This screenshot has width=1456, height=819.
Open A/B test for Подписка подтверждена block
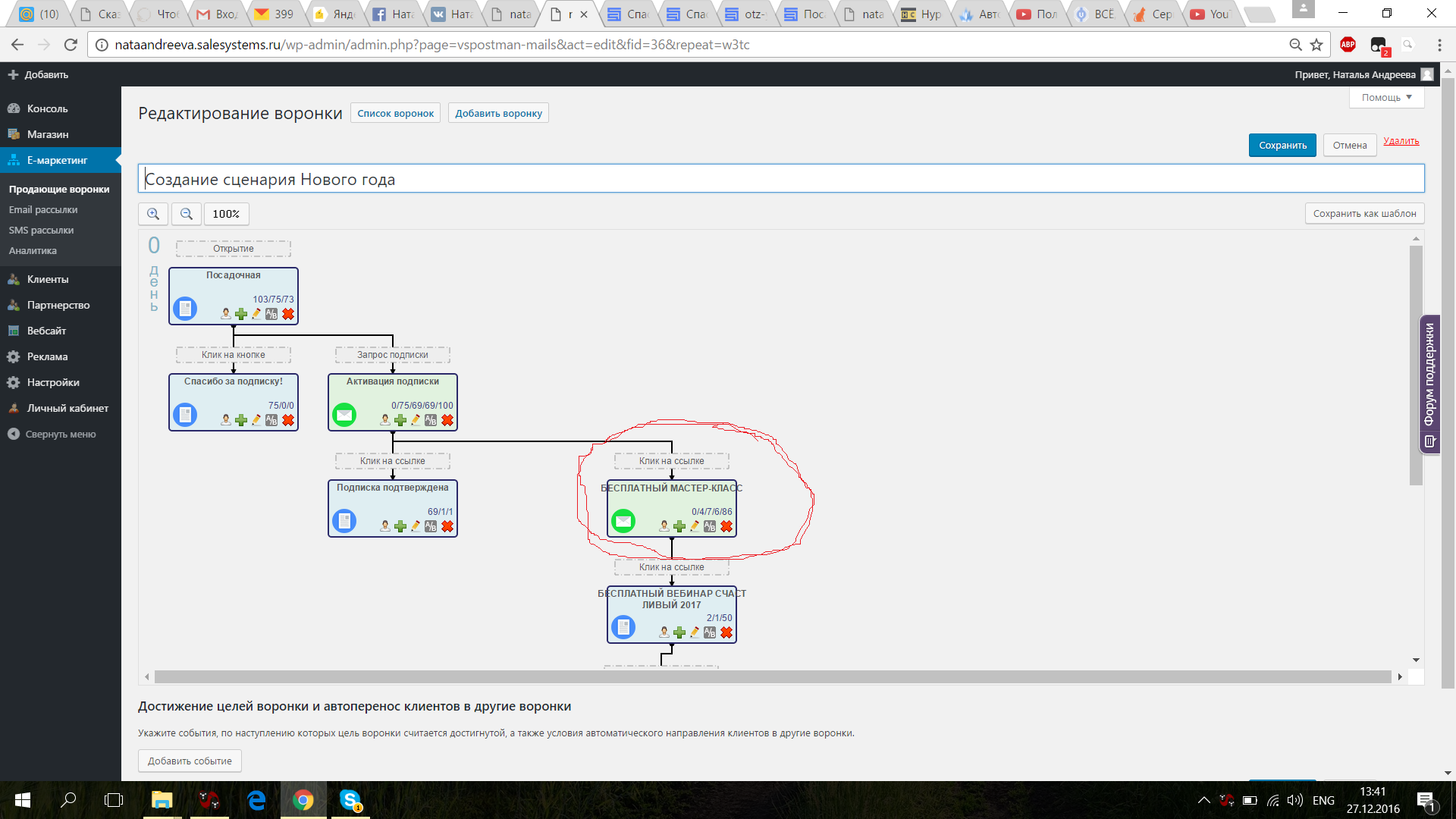(431, 526)
